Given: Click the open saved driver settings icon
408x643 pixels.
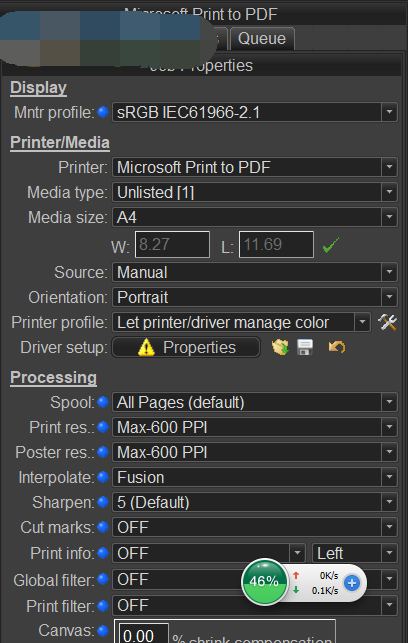Looking at the screenshot, I should tap(280, 347).
